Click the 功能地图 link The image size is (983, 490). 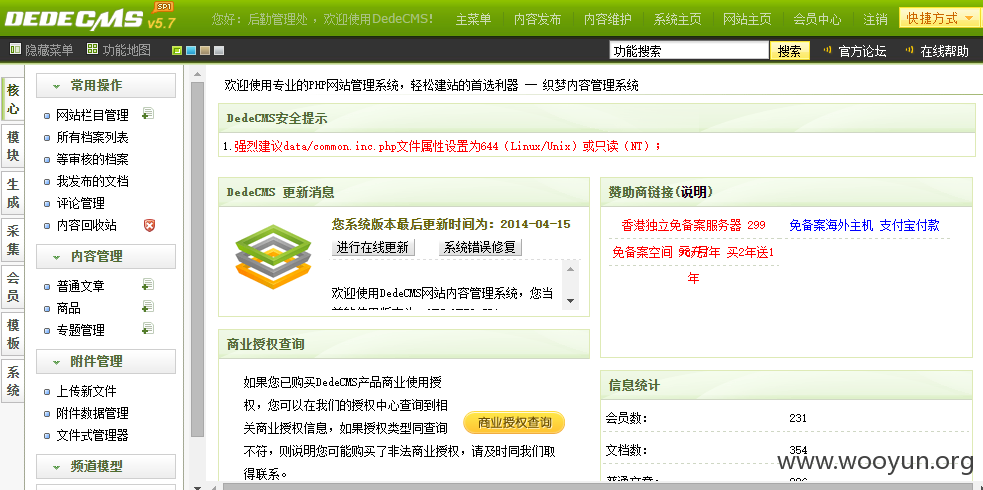pos(127,50)
